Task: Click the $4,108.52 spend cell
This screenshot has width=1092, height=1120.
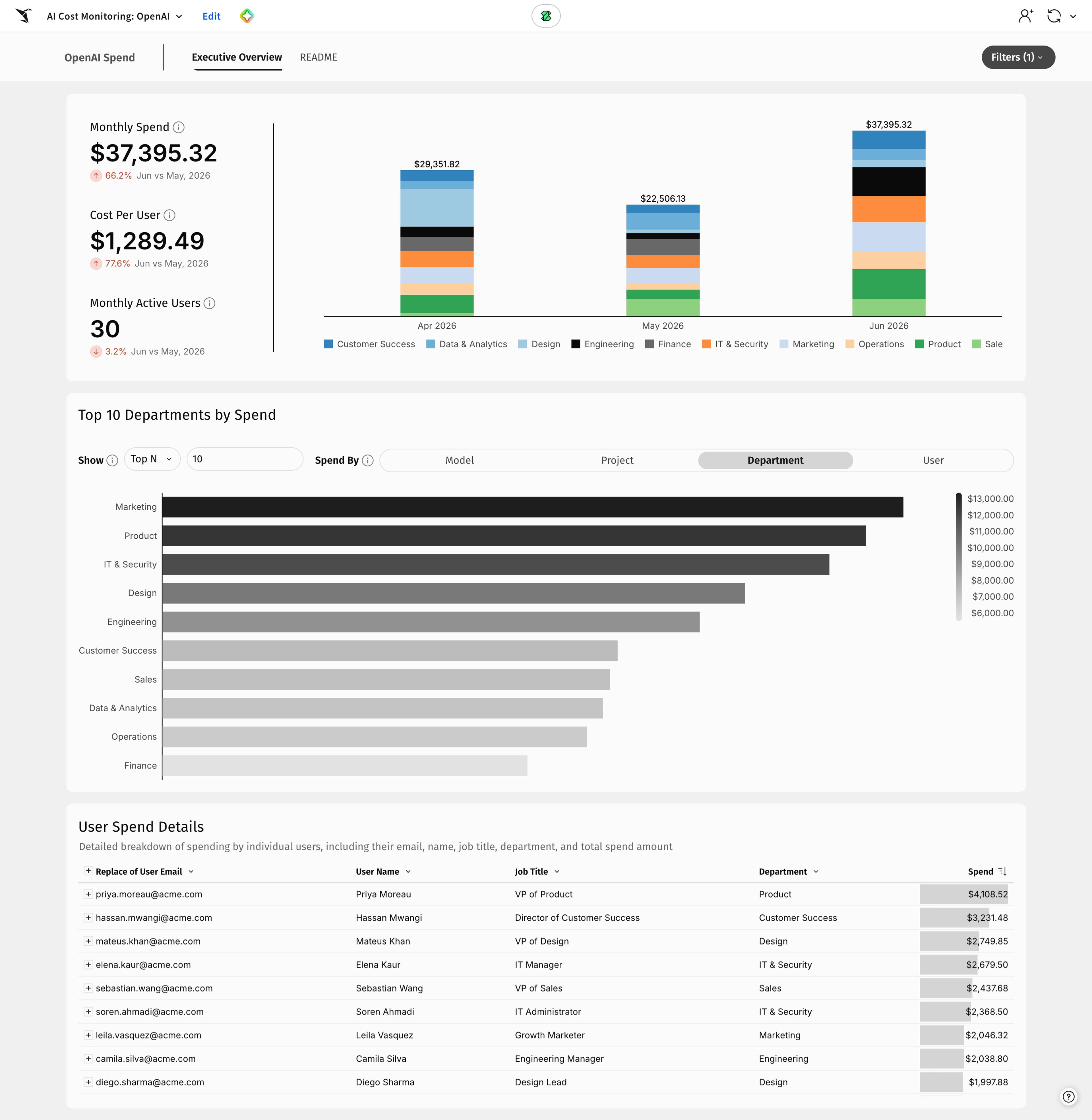Action: click(x=966, y=894)
